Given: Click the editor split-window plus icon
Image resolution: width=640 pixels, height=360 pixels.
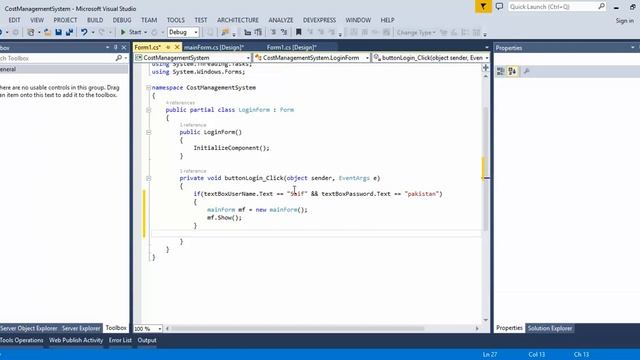Looking at the screenshot, I should [485, 68].
